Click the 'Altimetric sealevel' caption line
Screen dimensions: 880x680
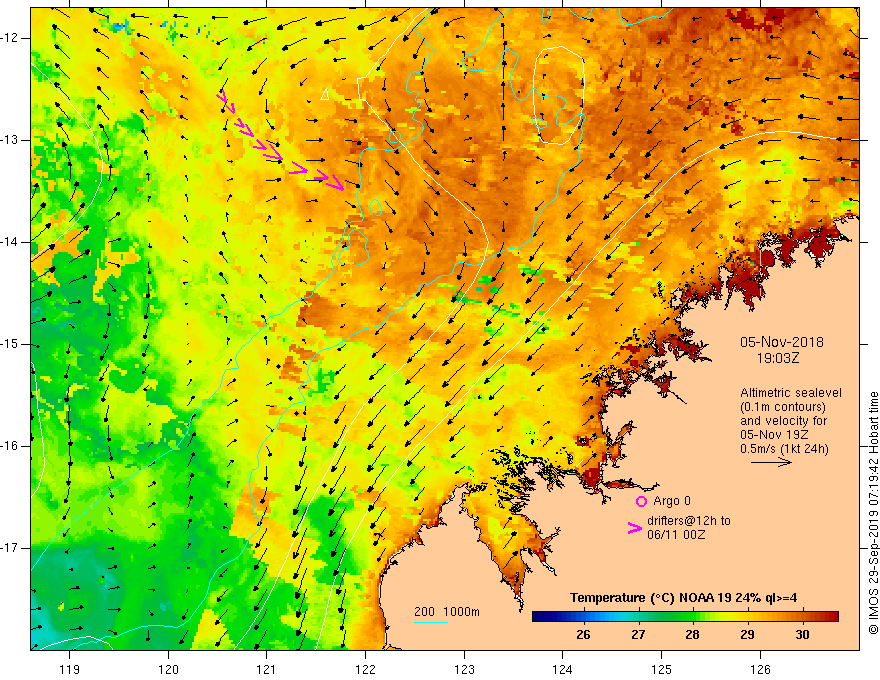tap(791, 393)
